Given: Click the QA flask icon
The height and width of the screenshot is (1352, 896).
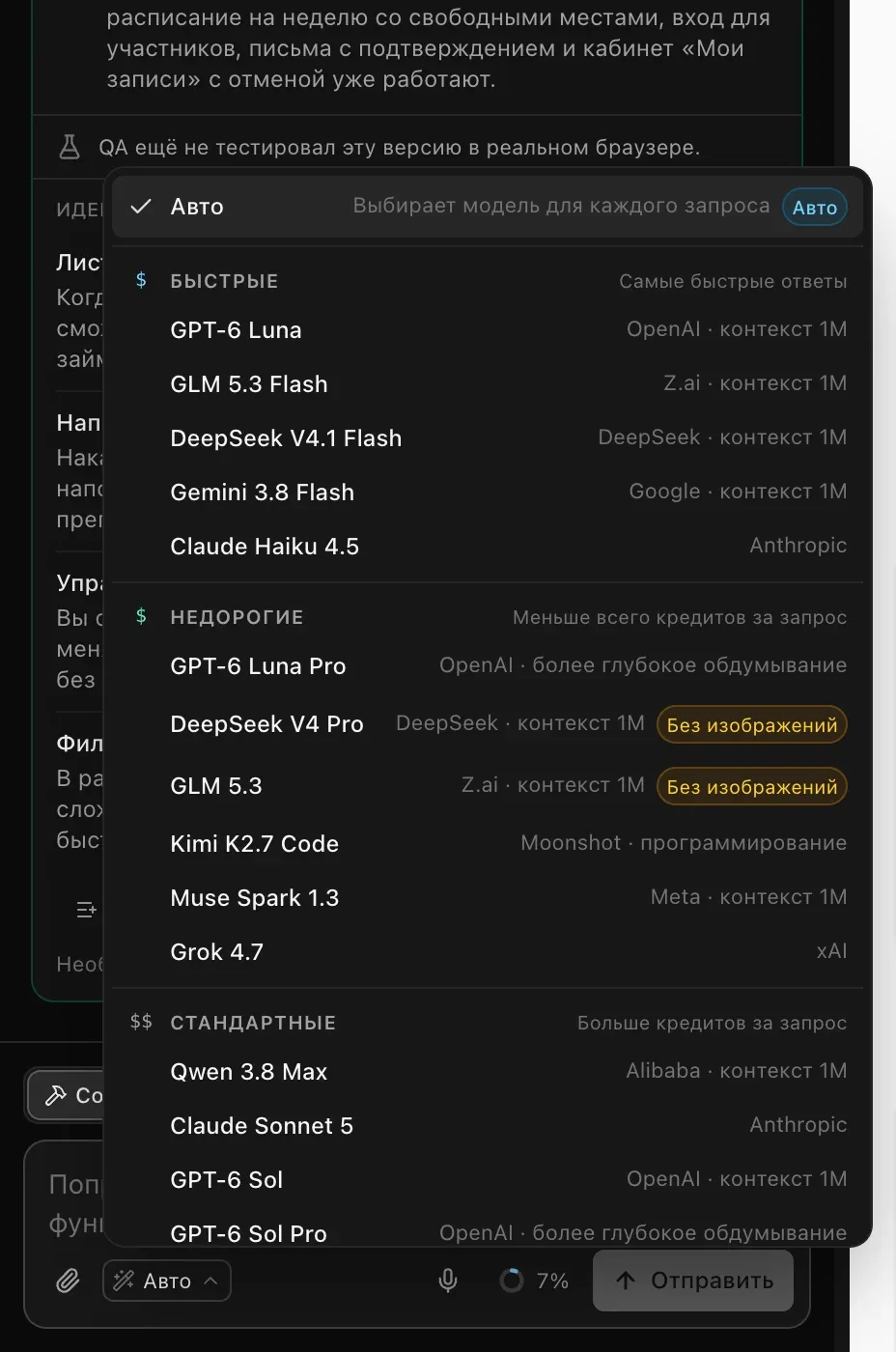Looking at the screenshot, I should (x=70, y=147).
